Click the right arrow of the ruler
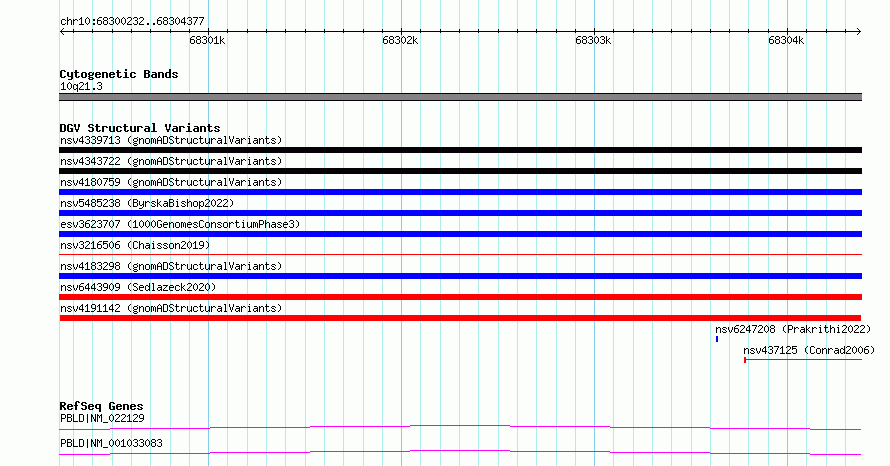 tap(859, 32)
